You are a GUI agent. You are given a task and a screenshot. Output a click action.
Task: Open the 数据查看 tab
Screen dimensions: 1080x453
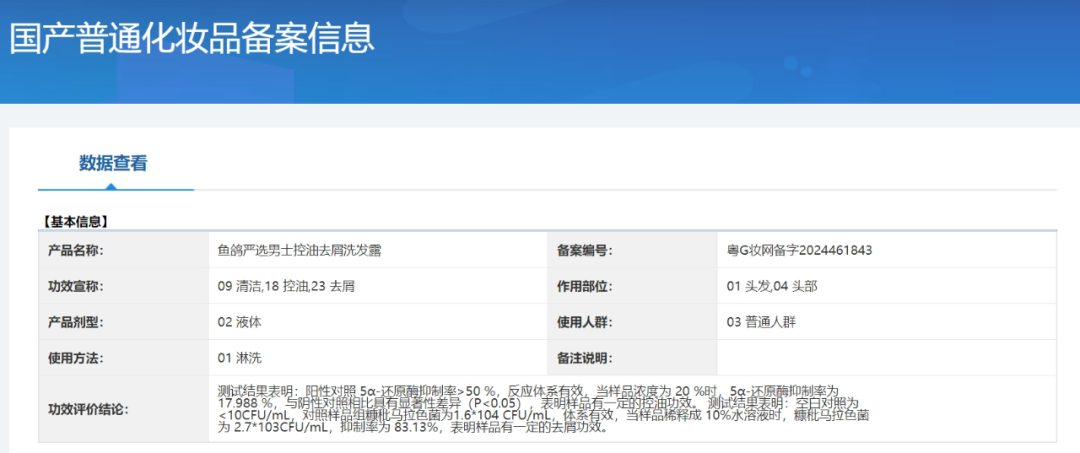(113, 164)
